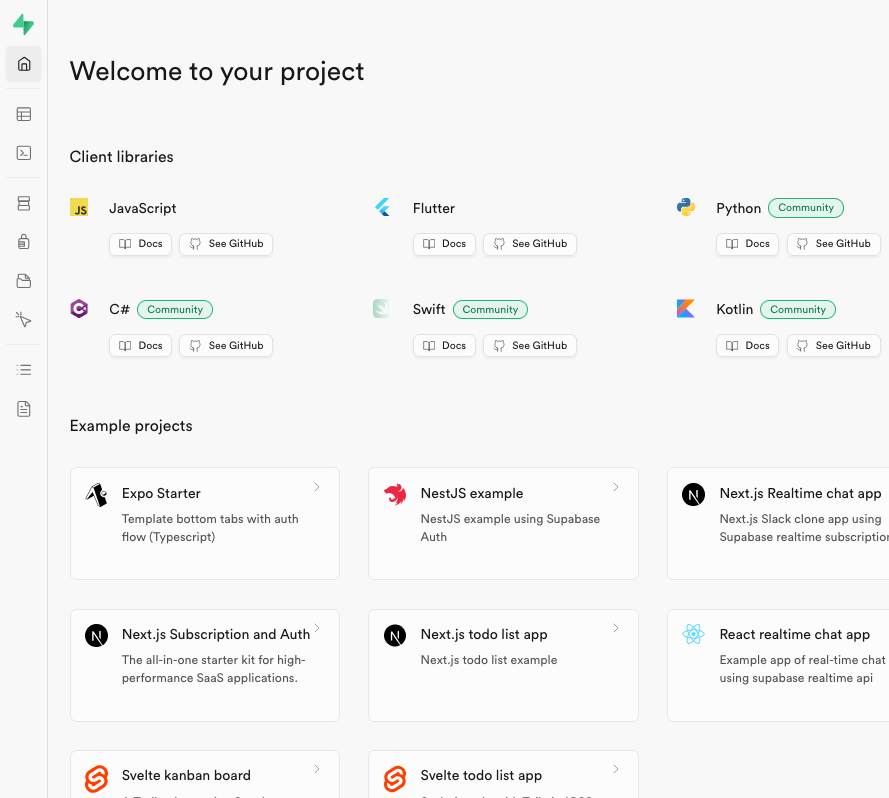Screen dimensions: 889x798
Task: Open JavaScript See GitHub button
Action: click(x=226, y=244)
